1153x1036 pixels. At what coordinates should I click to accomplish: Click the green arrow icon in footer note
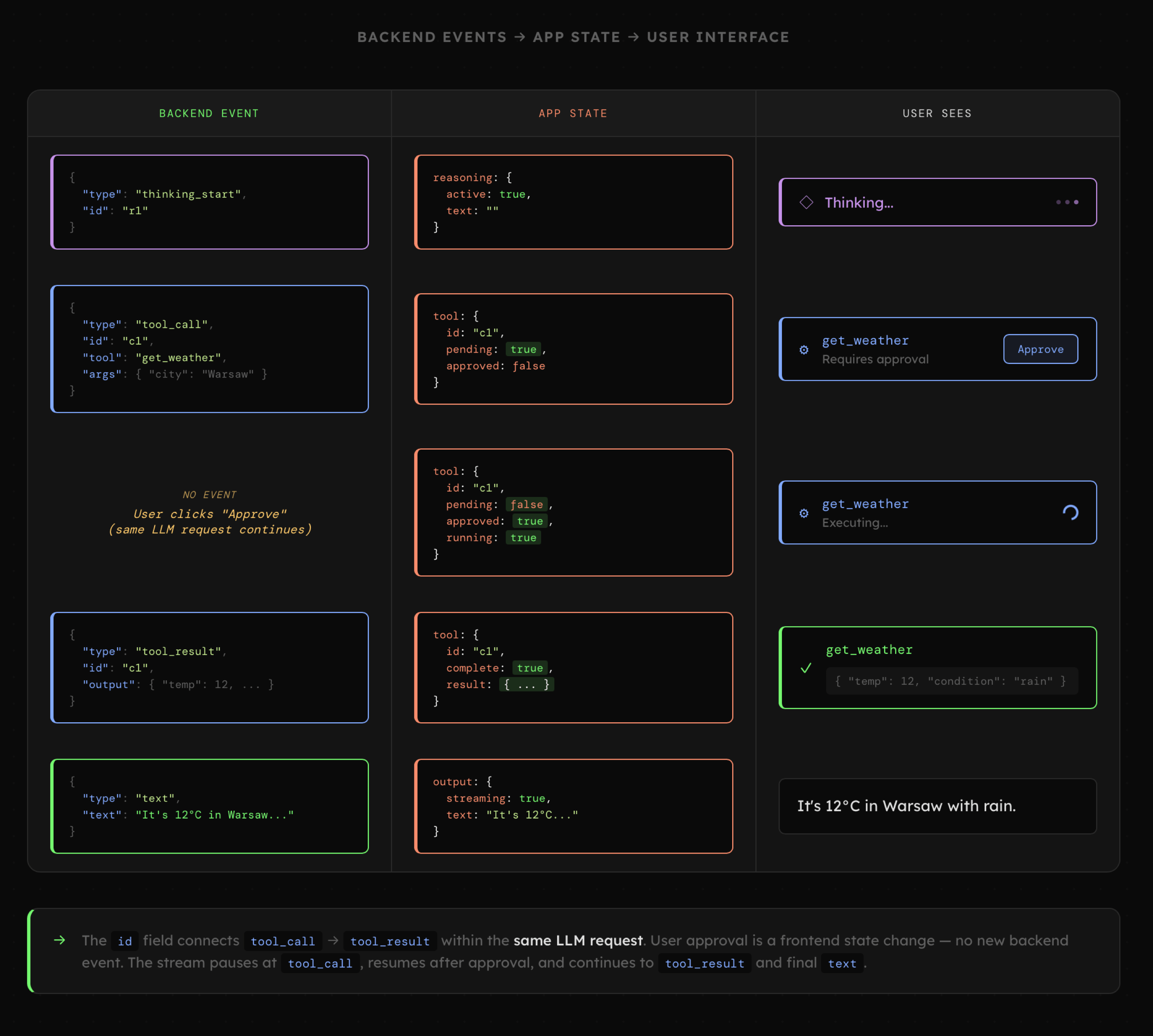pos(60,940)
